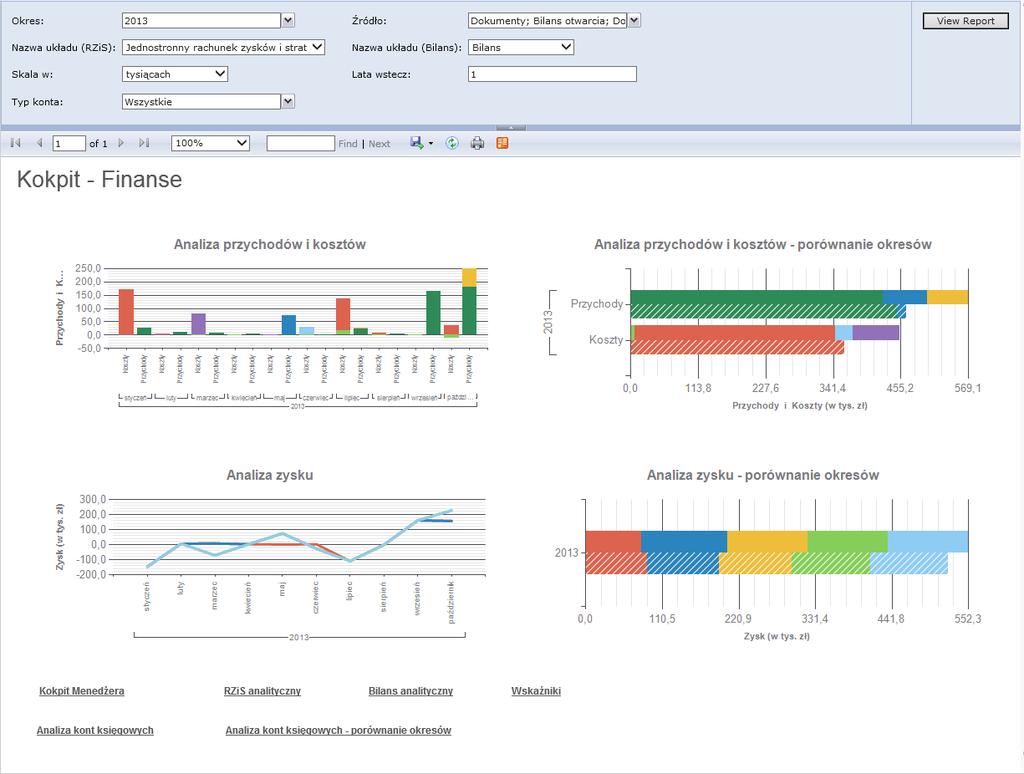Open the Skala w dropdown showing tysiącach
This screenshot has width=1024, height=774.
tap(175, 74)
